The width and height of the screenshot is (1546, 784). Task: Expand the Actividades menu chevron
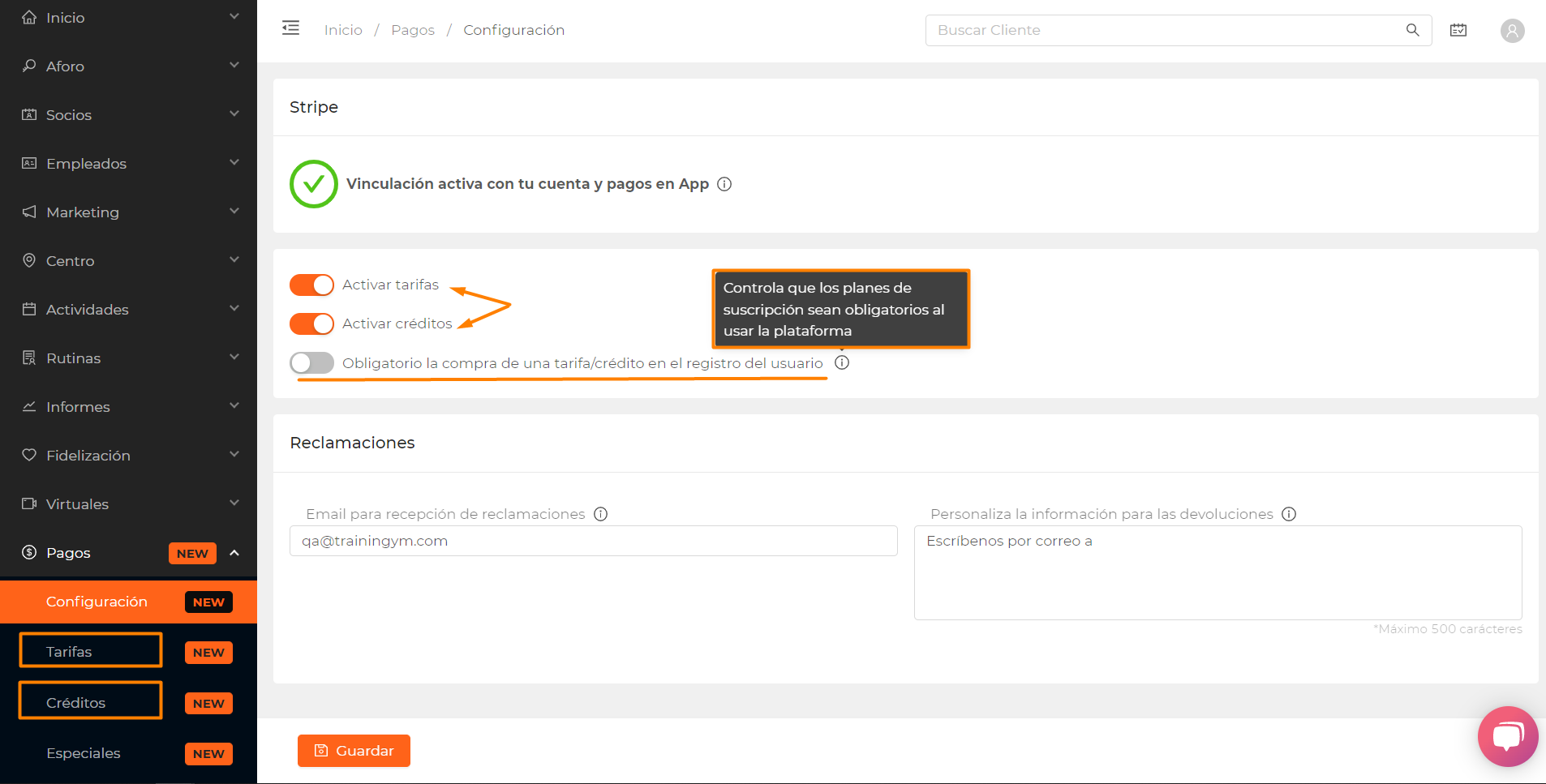pyautogui.click(x=234, y=308)
